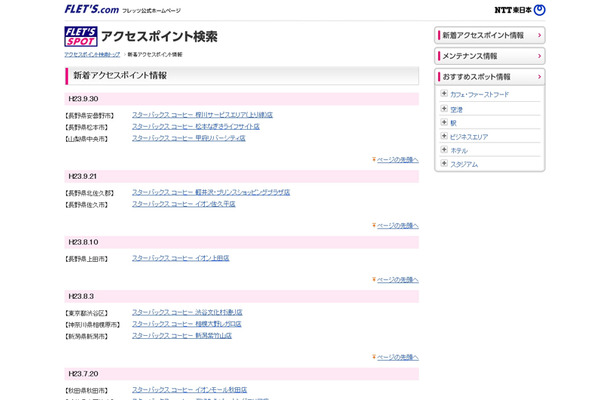This screenshot has height=400, width=610.
Task: Click the NTT東日本 logo
Action: (520, 10)
